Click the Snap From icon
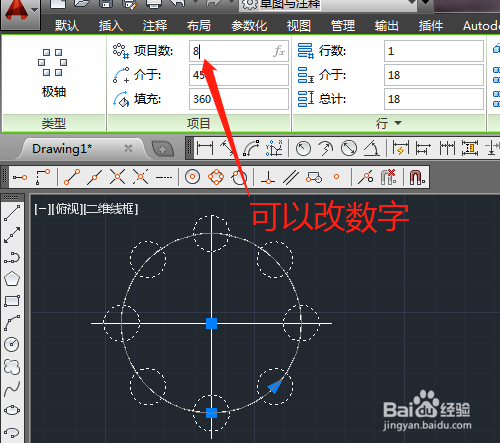Screen dimensions: 500x443 pos(43,177)
